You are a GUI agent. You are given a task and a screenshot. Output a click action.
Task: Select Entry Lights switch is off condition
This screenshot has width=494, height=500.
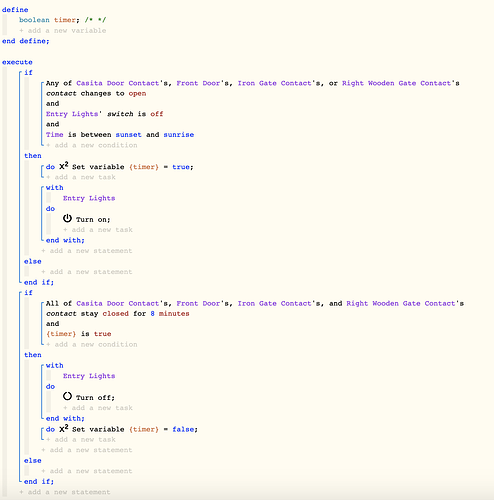104,114
